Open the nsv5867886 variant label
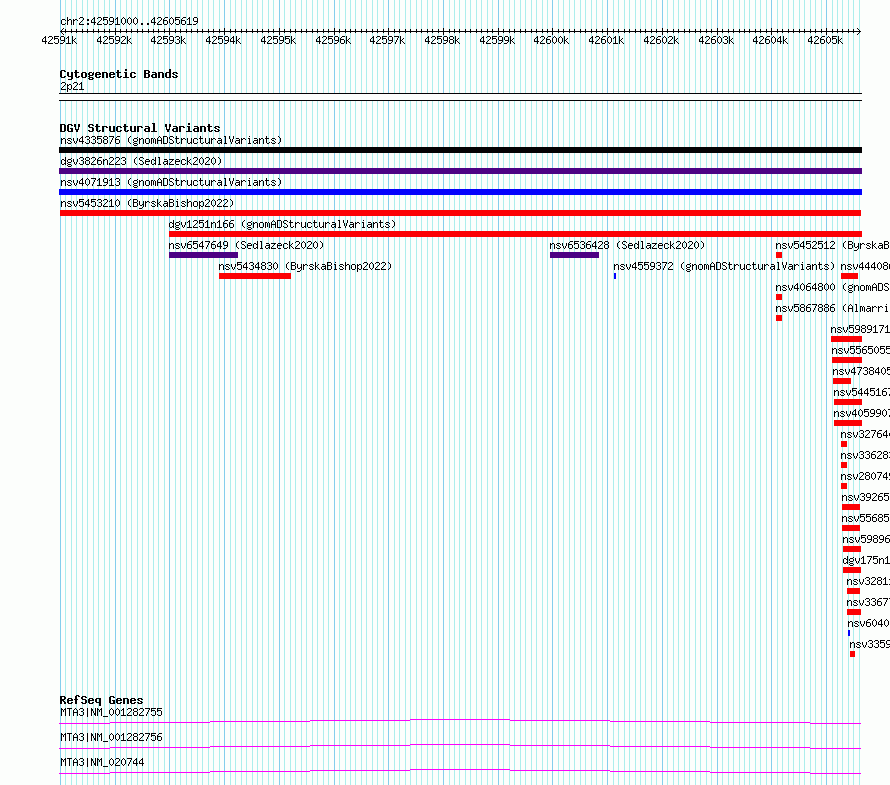This screenshot has height=785, width=890. (x=832, y=308)
